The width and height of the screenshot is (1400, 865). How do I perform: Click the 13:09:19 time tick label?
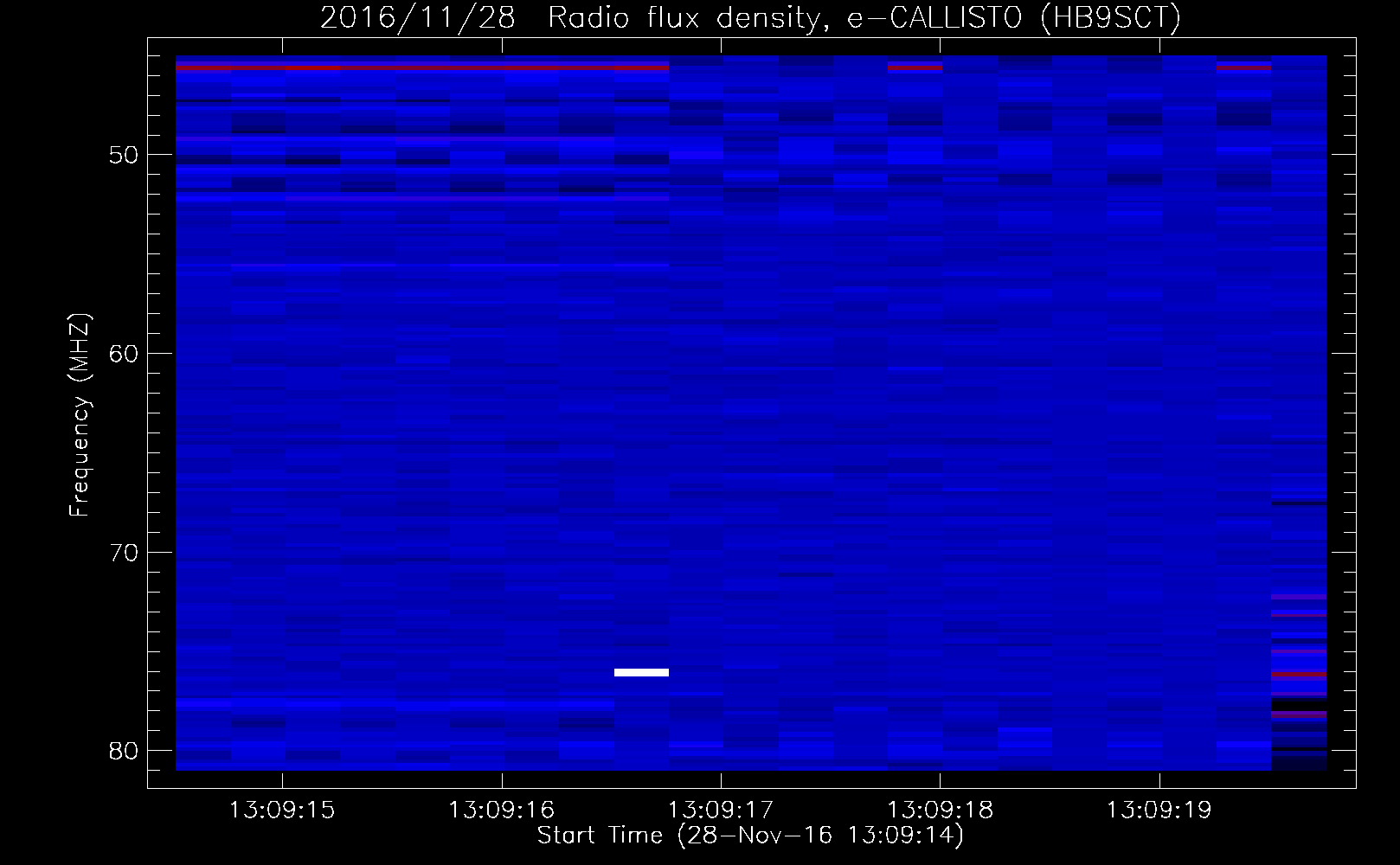tap(1159, 811)
